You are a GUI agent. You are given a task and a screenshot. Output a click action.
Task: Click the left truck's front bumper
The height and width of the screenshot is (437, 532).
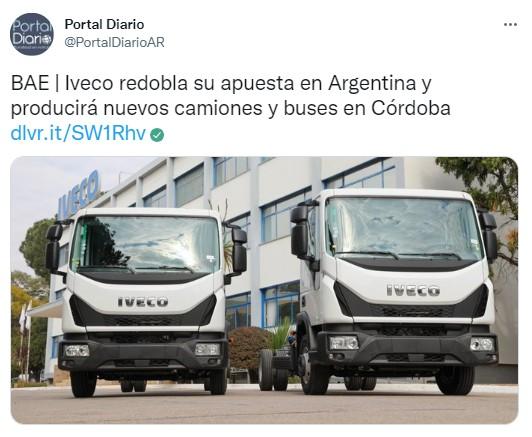pyautogui.click(x=143, y=353)
